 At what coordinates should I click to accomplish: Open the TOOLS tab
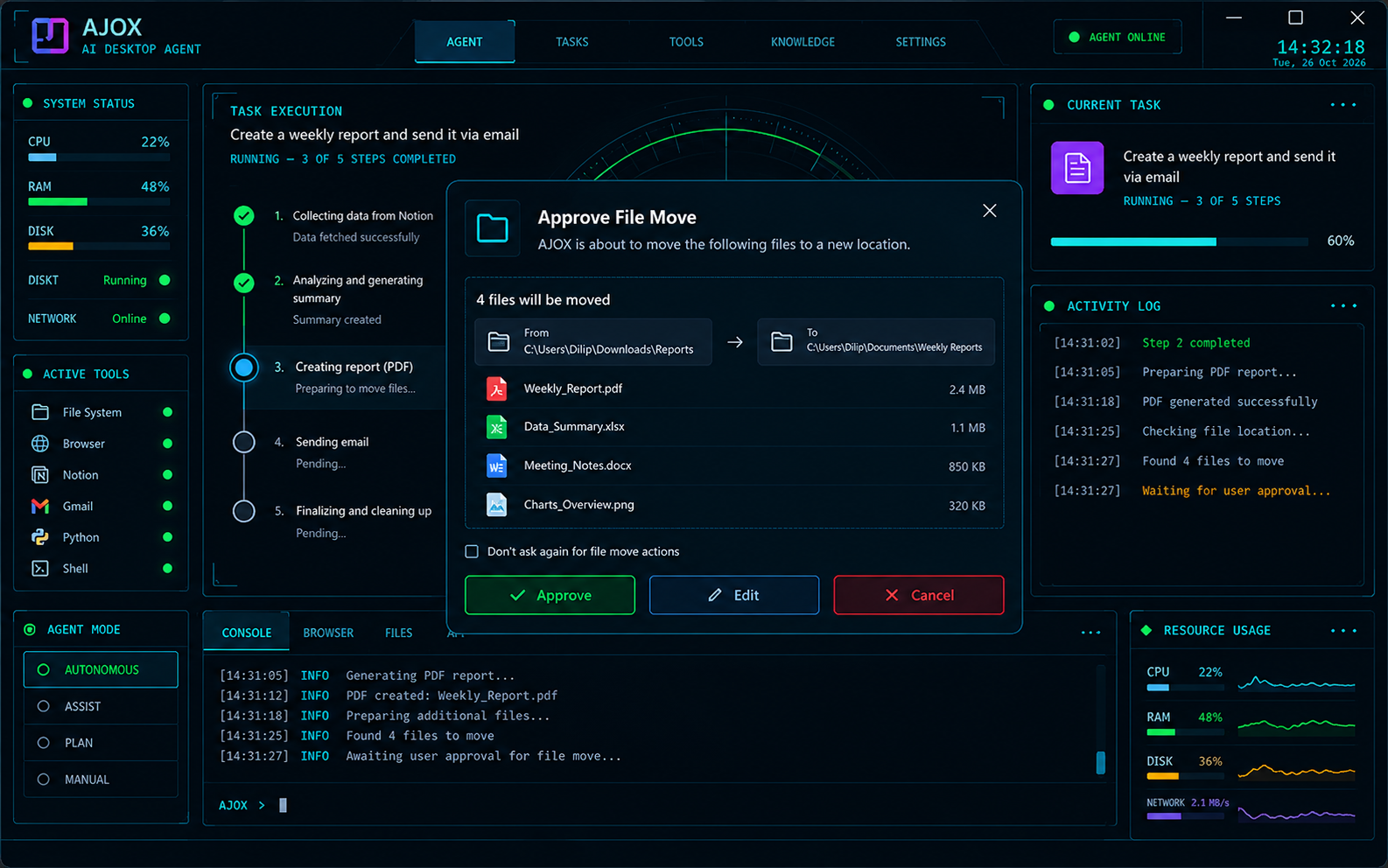click(x=686, y=42)
